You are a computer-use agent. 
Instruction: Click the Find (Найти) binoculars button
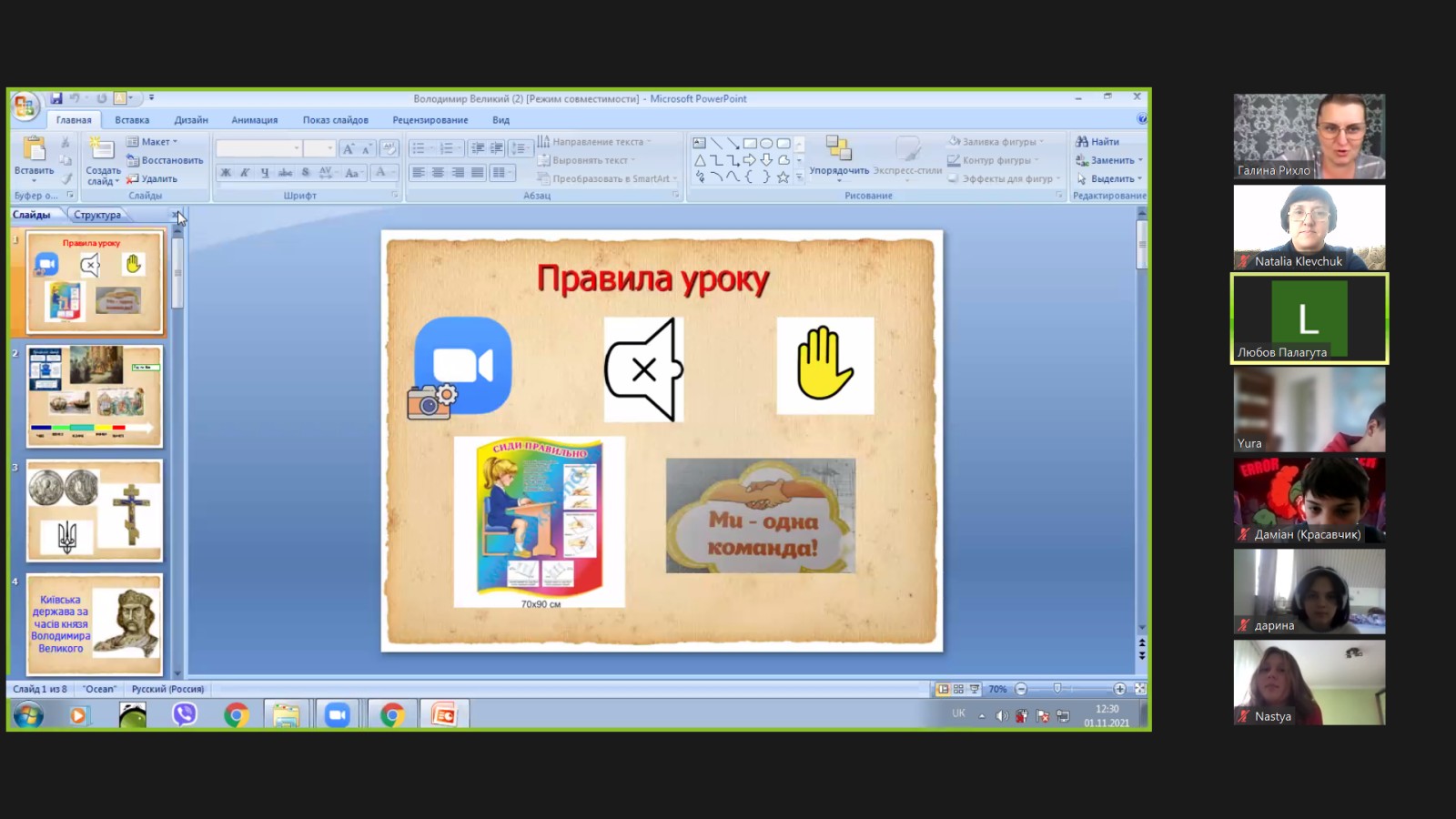[1097, 142]
